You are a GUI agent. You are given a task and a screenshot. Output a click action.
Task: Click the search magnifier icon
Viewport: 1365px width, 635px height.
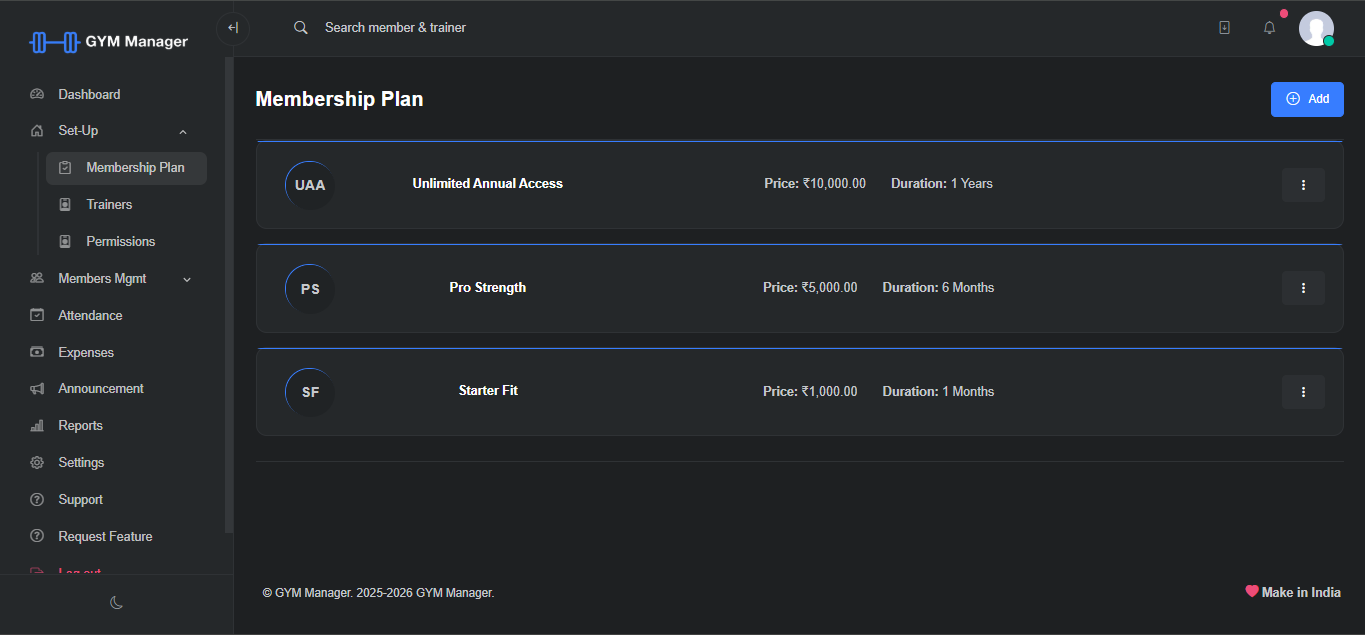300,28
